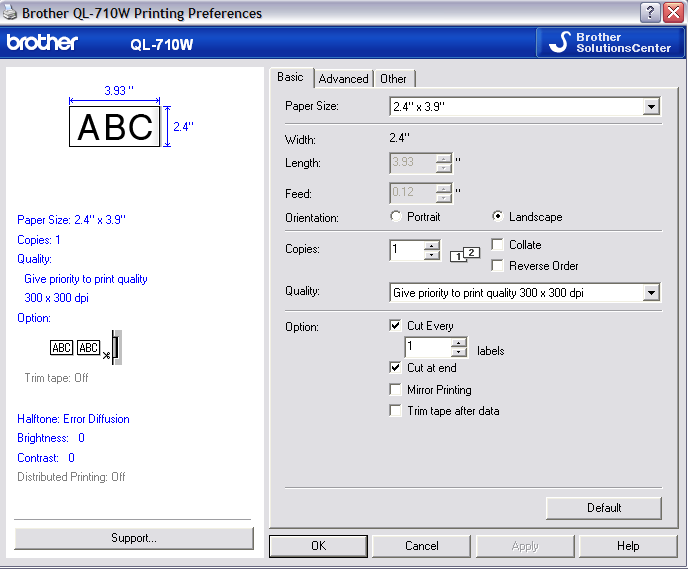Increase Cut Every labels count
The width and height of the screenshot is (688, 569).
pyautogui.click(x=459, y=343)
